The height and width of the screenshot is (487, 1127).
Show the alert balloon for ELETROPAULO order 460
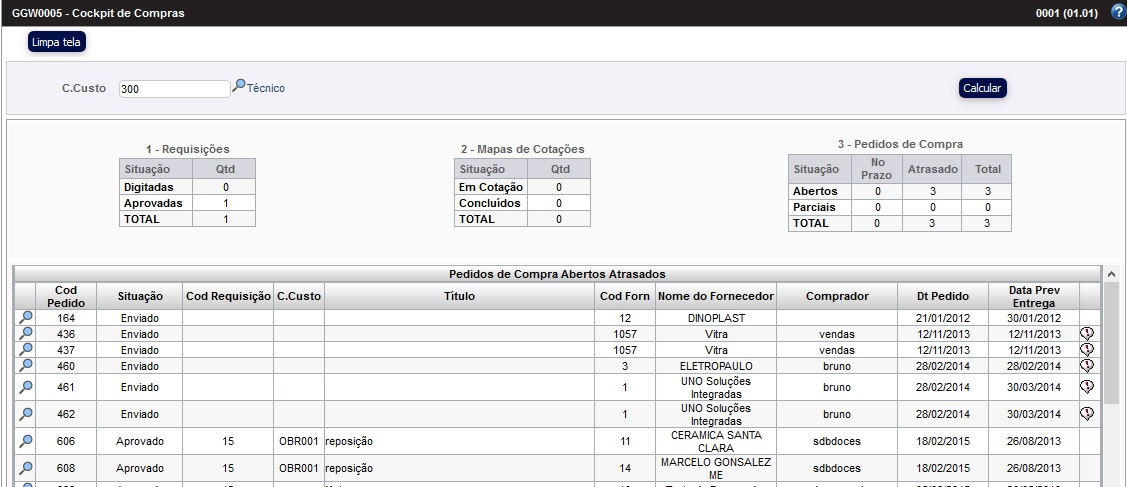[1087, 366]
